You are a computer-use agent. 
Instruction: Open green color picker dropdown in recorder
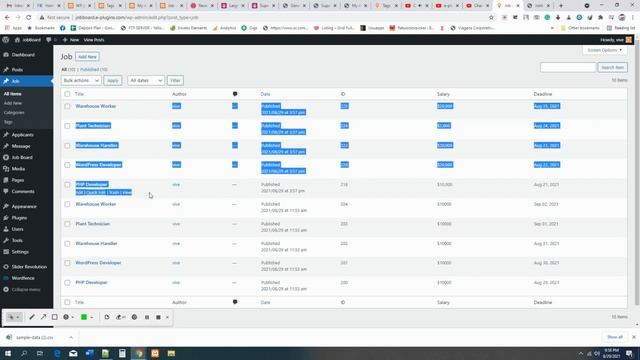point(92,317)
